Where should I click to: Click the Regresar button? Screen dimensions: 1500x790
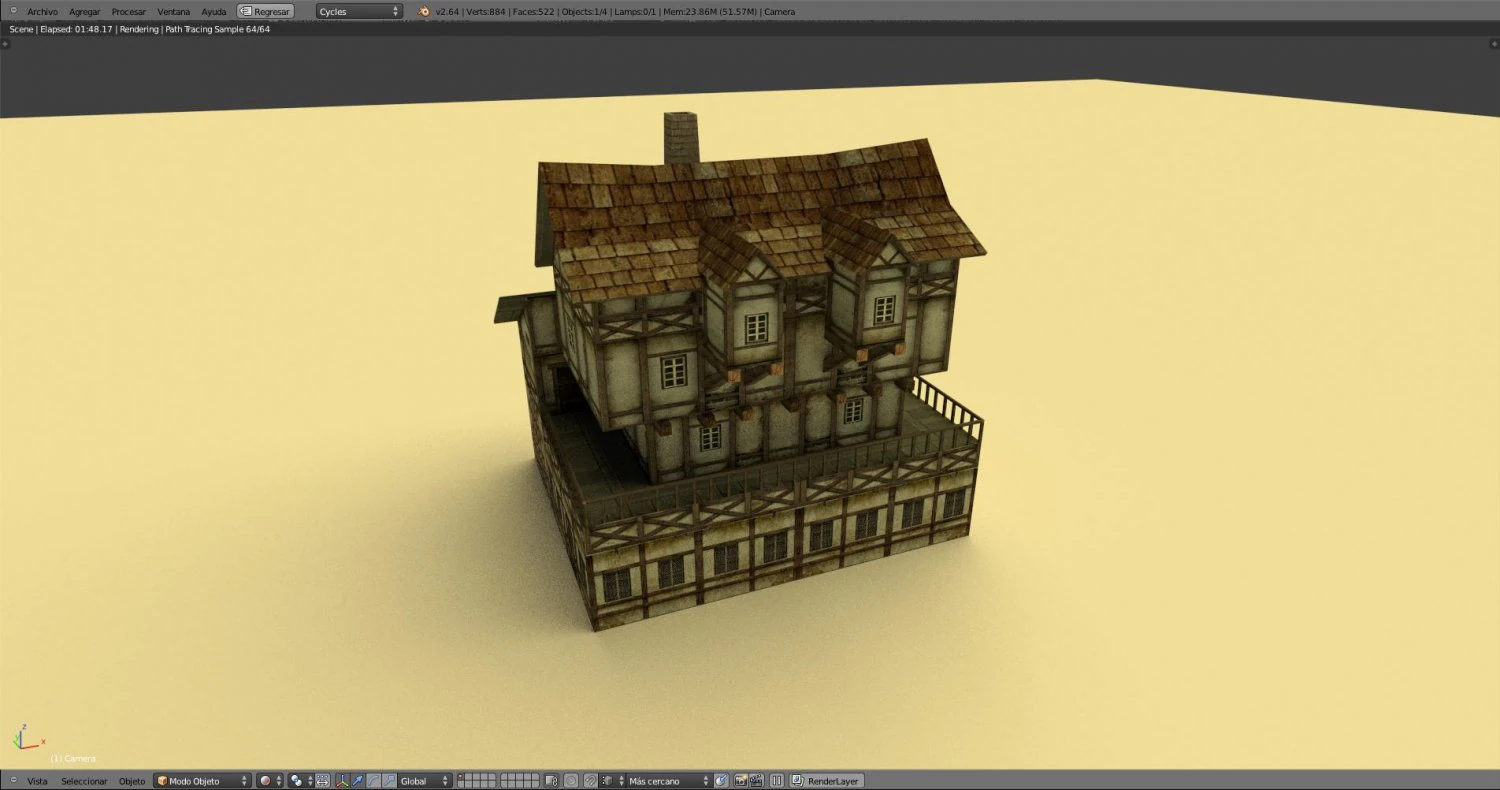(x=265, y=11)
